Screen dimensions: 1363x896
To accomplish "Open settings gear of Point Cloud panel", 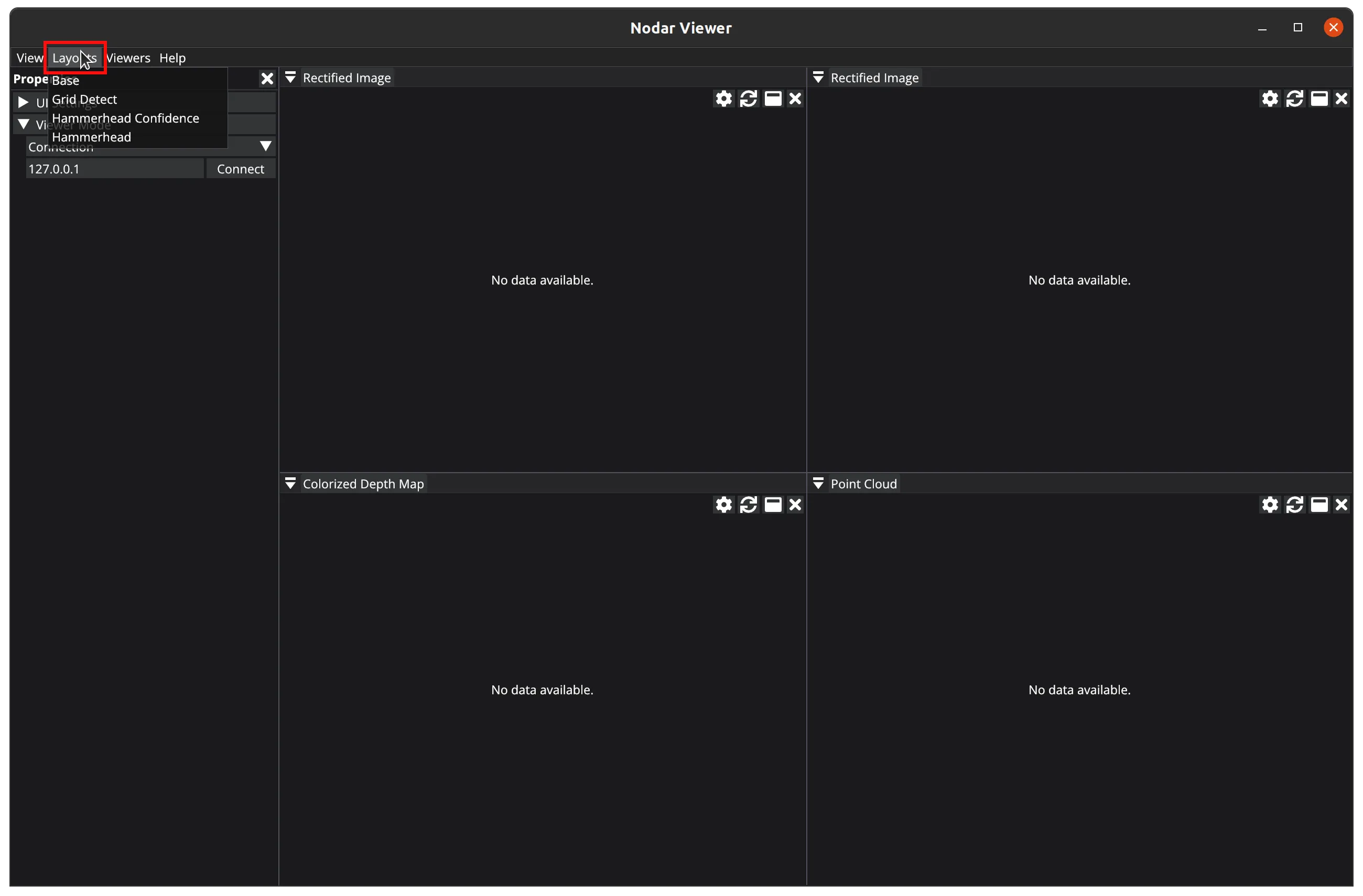I will 1270,505.
